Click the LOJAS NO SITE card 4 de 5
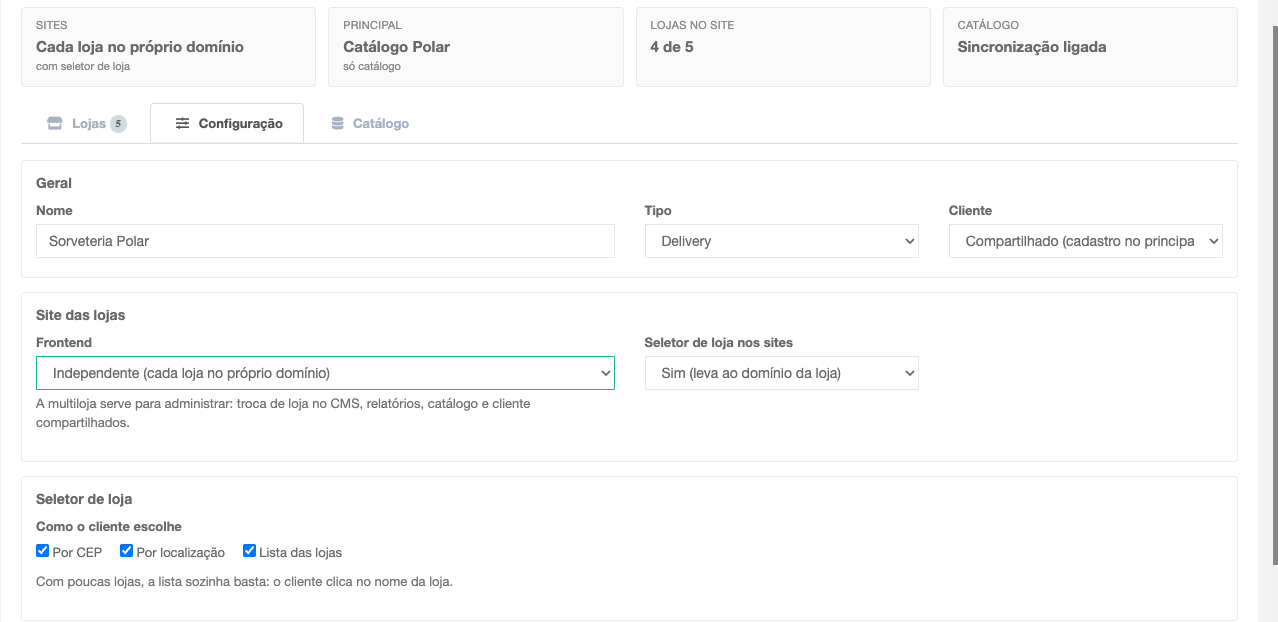Viewport: 1278px width, 622px height. (x=783, y=47)
